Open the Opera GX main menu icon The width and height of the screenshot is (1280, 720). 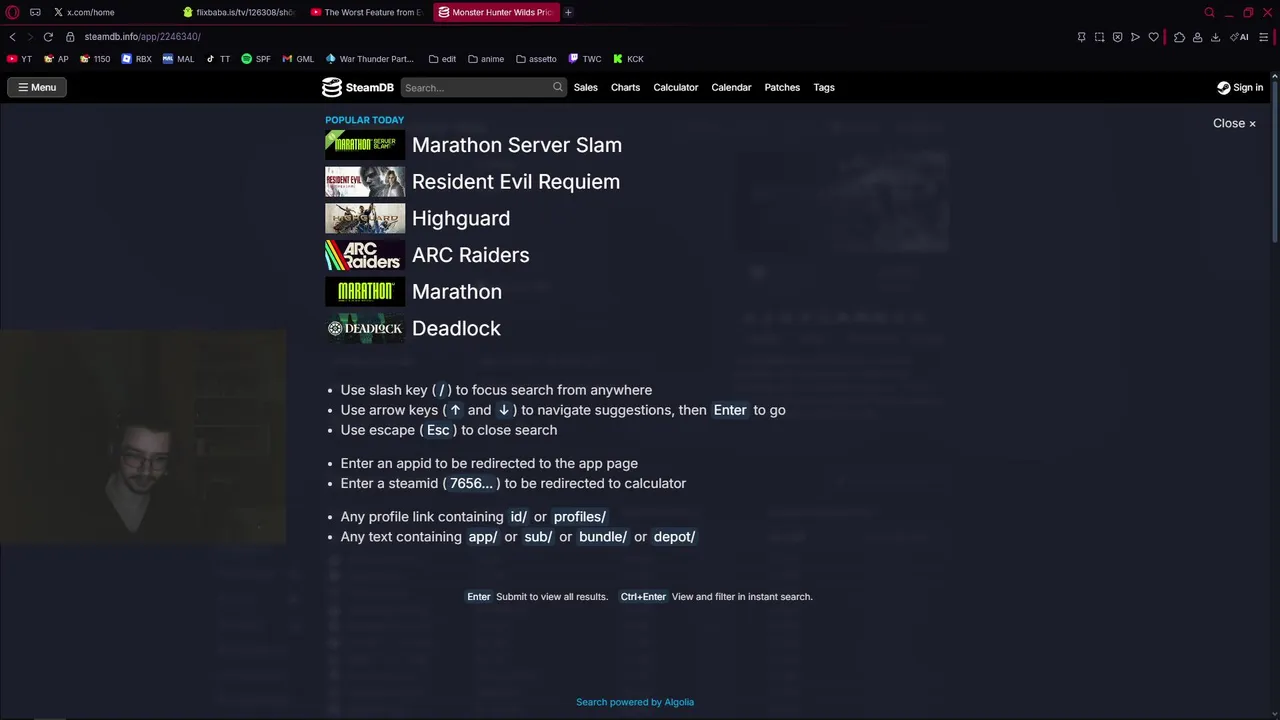tap(12, 12)
